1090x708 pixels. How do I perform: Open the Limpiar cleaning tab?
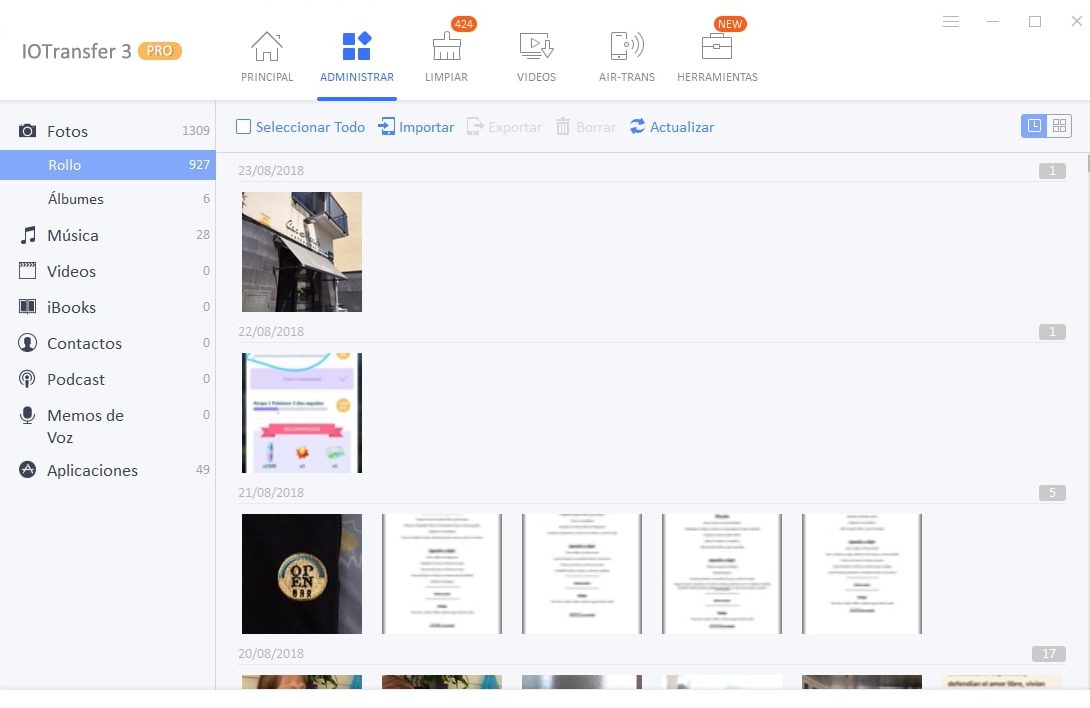(446, 58)
